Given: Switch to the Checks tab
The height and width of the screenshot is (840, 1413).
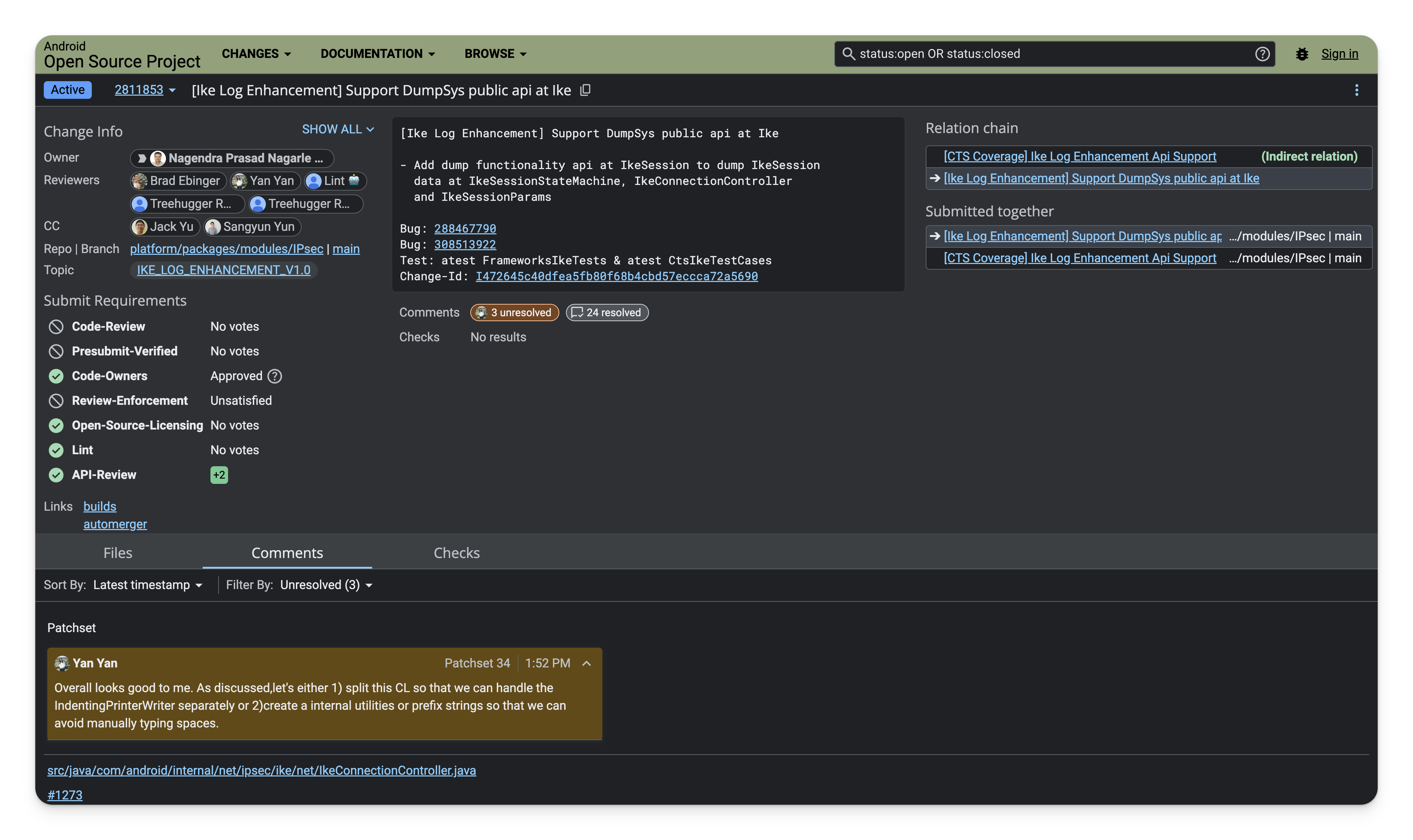Looking at the screenshot, I should pyautogui.click(x=456, y=552).
